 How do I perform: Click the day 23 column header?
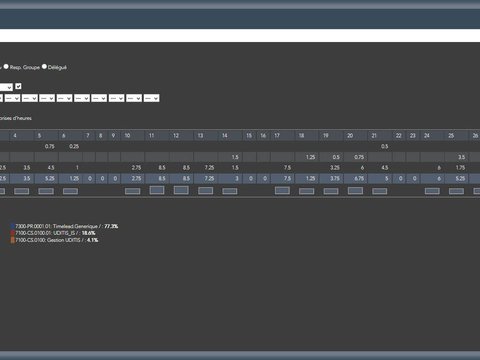(x=413, y=135)
